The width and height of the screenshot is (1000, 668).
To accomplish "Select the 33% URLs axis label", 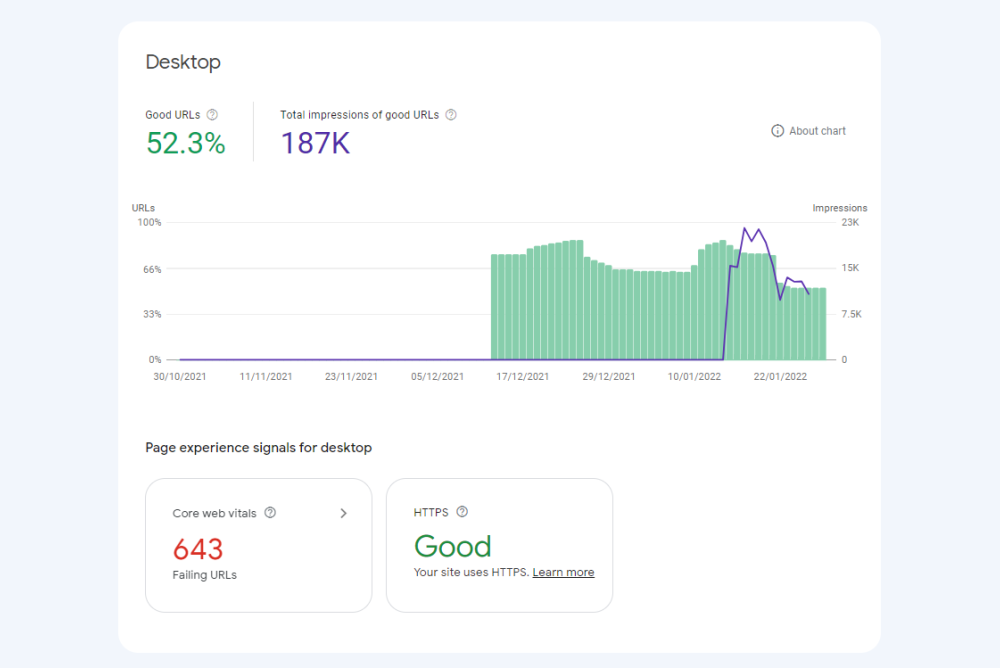I will 152,314.
